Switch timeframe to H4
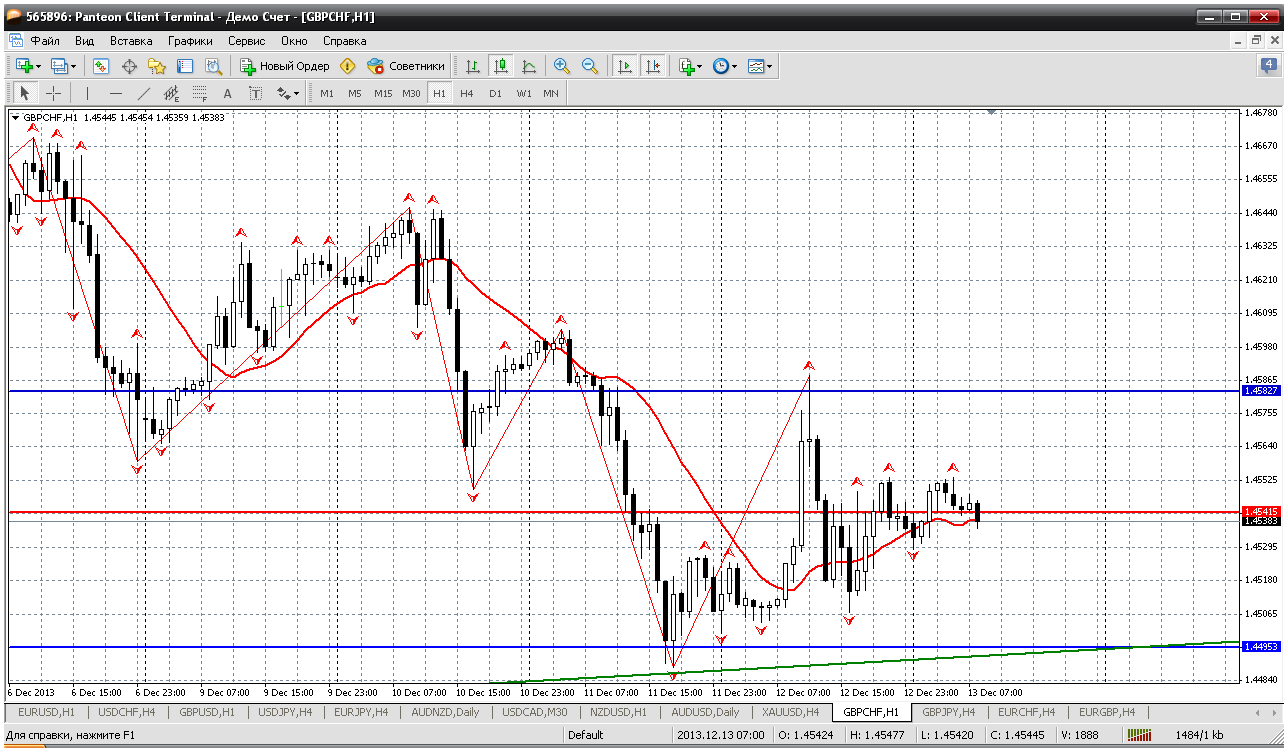 coord(467,93)
